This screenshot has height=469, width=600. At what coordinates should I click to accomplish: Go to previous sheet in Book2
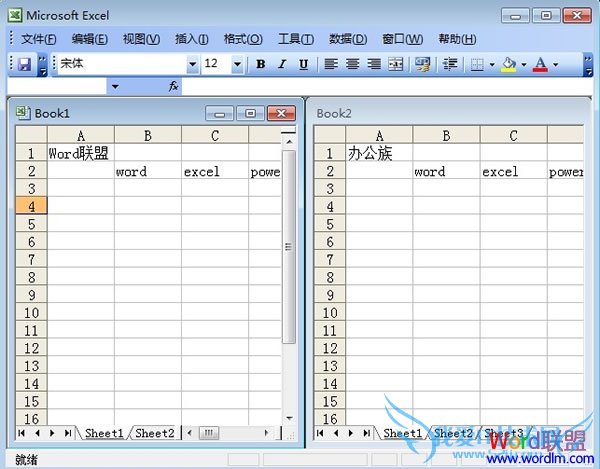tap(336, 433)
